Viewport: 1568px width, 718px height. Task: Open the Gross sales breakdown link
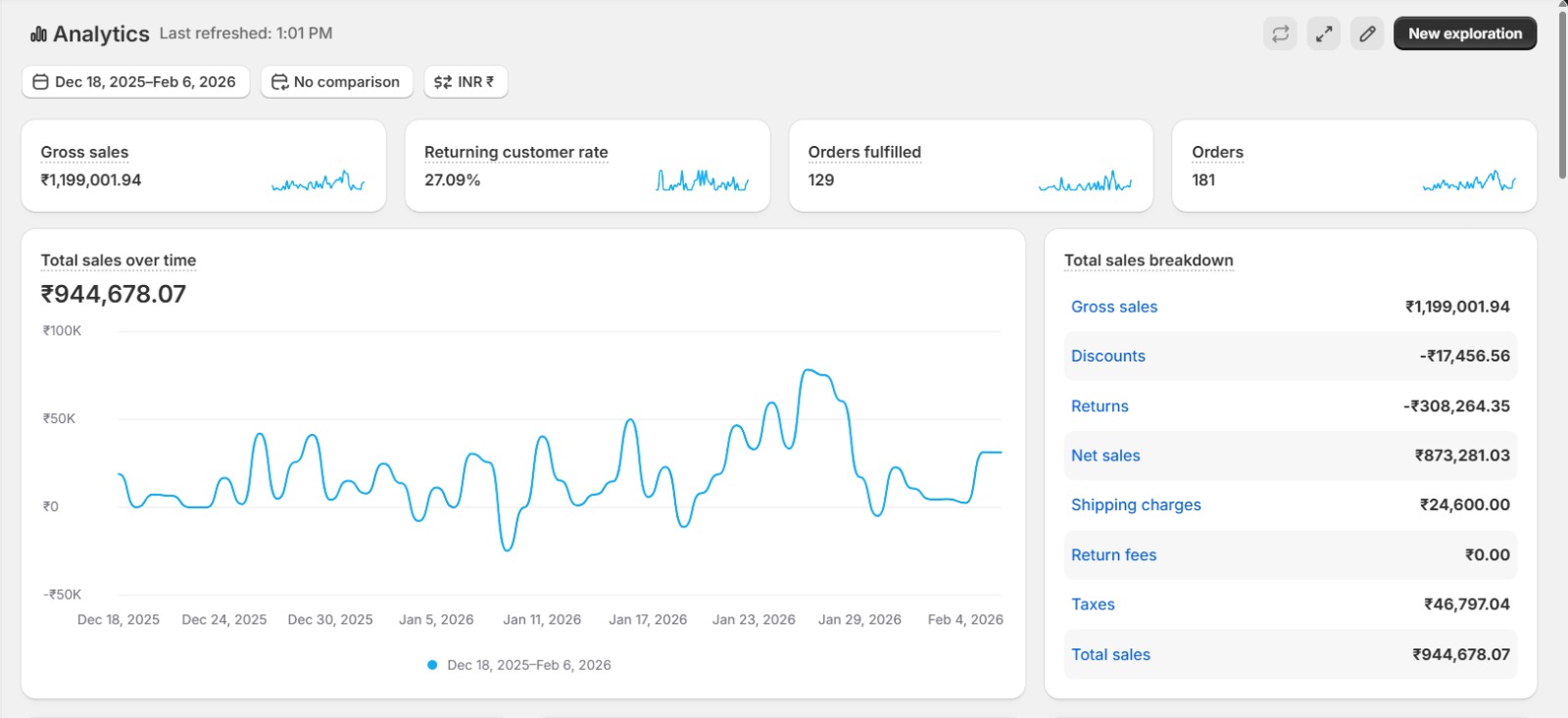[x=1113, y=307]
